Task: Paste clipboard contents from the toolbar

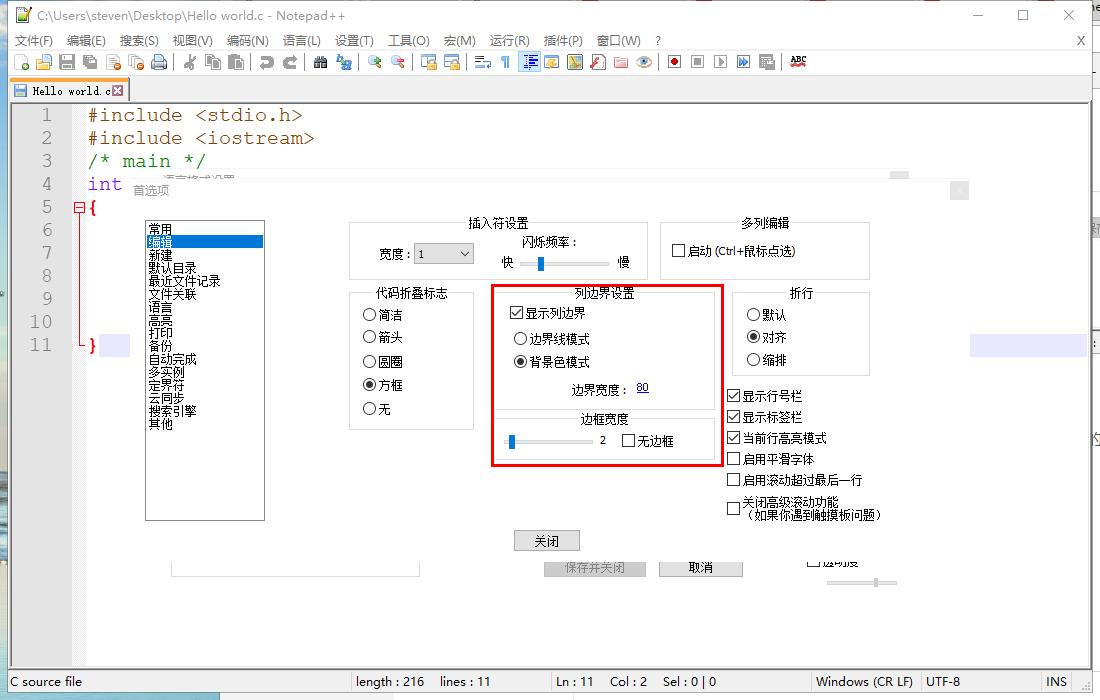Action: (x=236, y=62)
